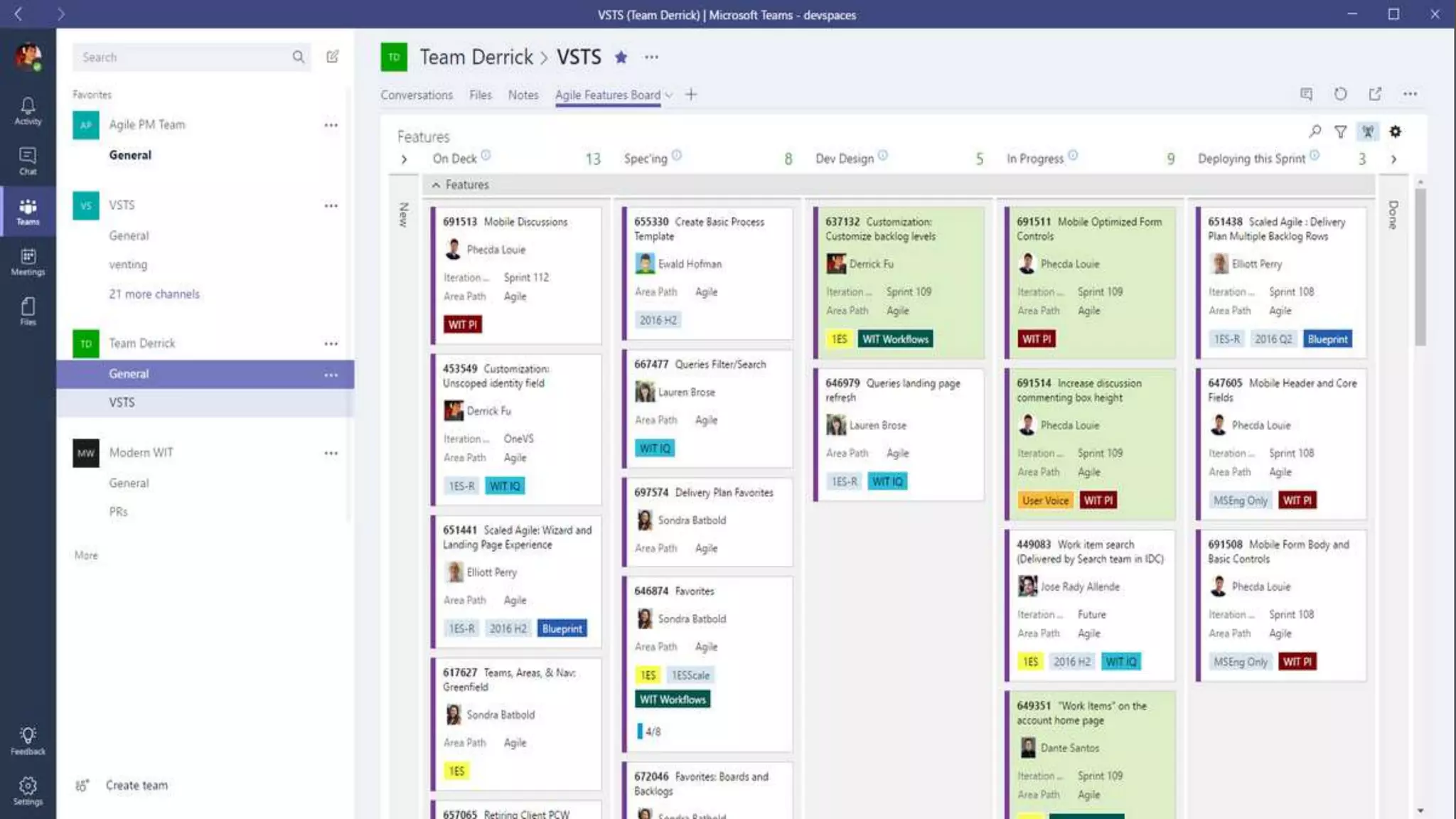Click the Create team button

click(x=136, y=785)
